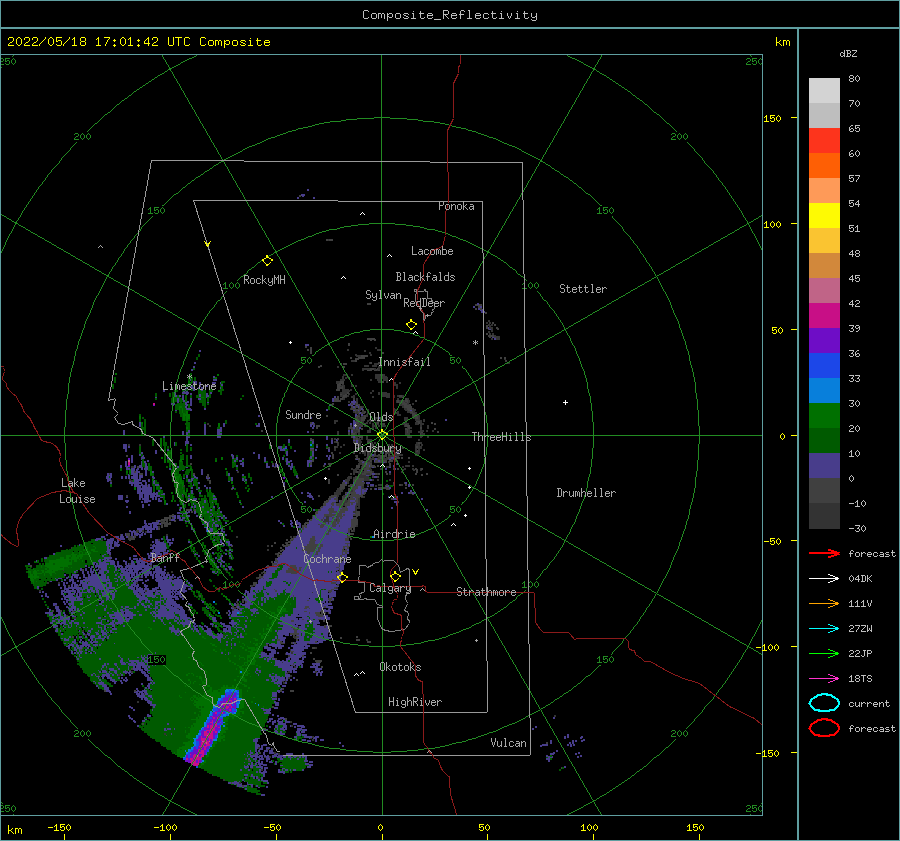
Task: Click the Okotoks label
Action: (x=400, y=667)
